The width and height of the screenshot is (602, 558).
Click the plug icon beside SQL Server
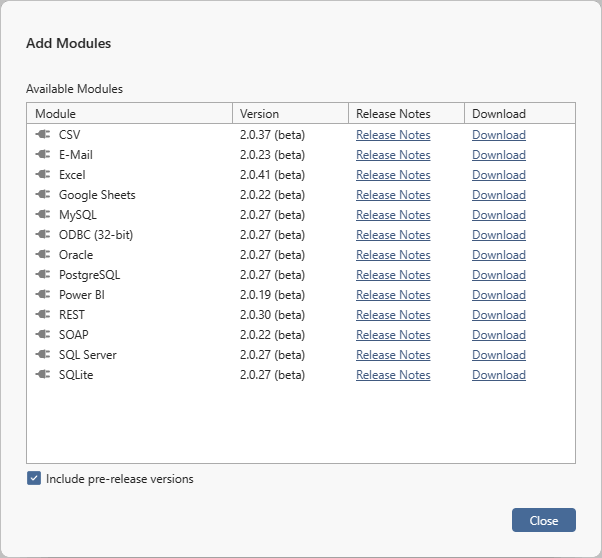pyautogui.click(x=43, y=354)
